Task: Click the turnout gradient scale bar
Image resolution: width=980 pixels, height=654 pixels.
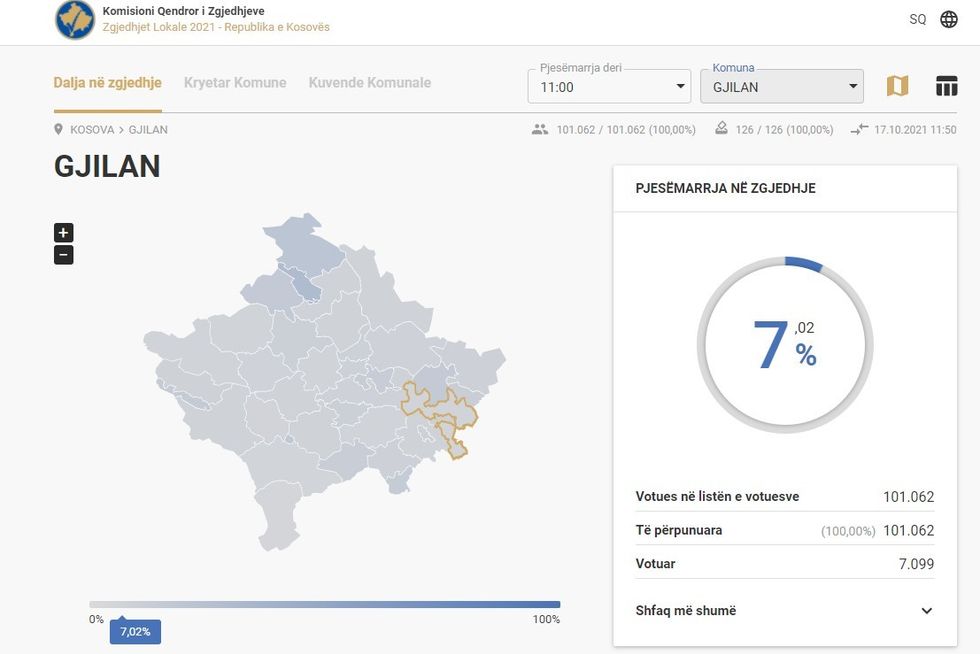Action: click(324, 605)
